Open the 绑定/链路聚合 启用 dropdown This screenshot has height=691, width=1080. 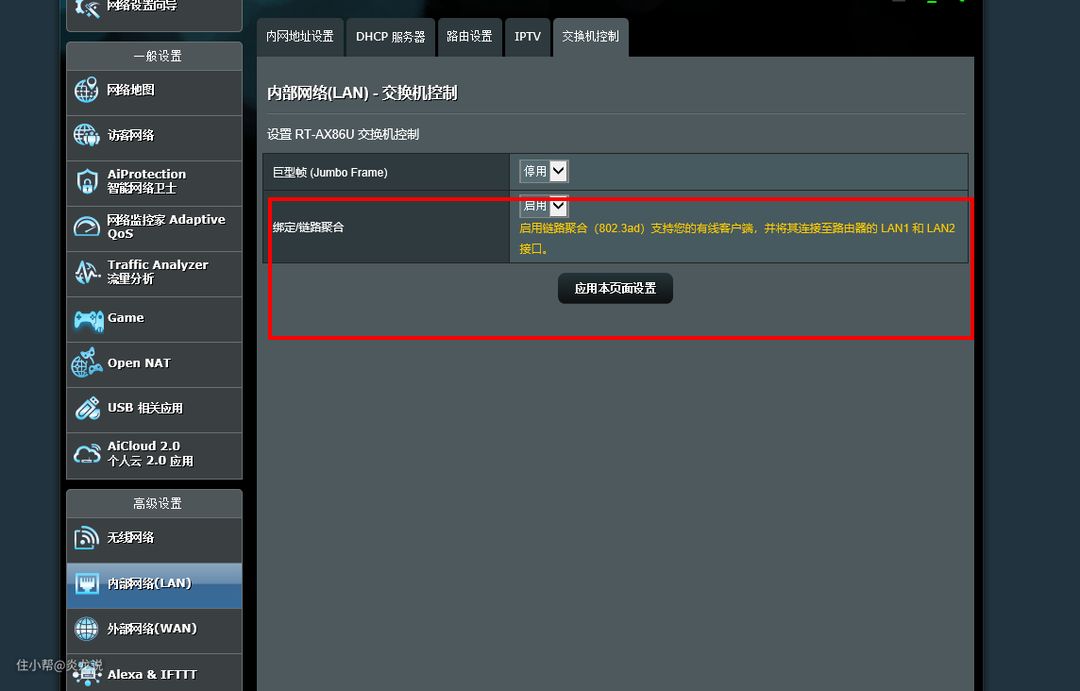[544, 206]
